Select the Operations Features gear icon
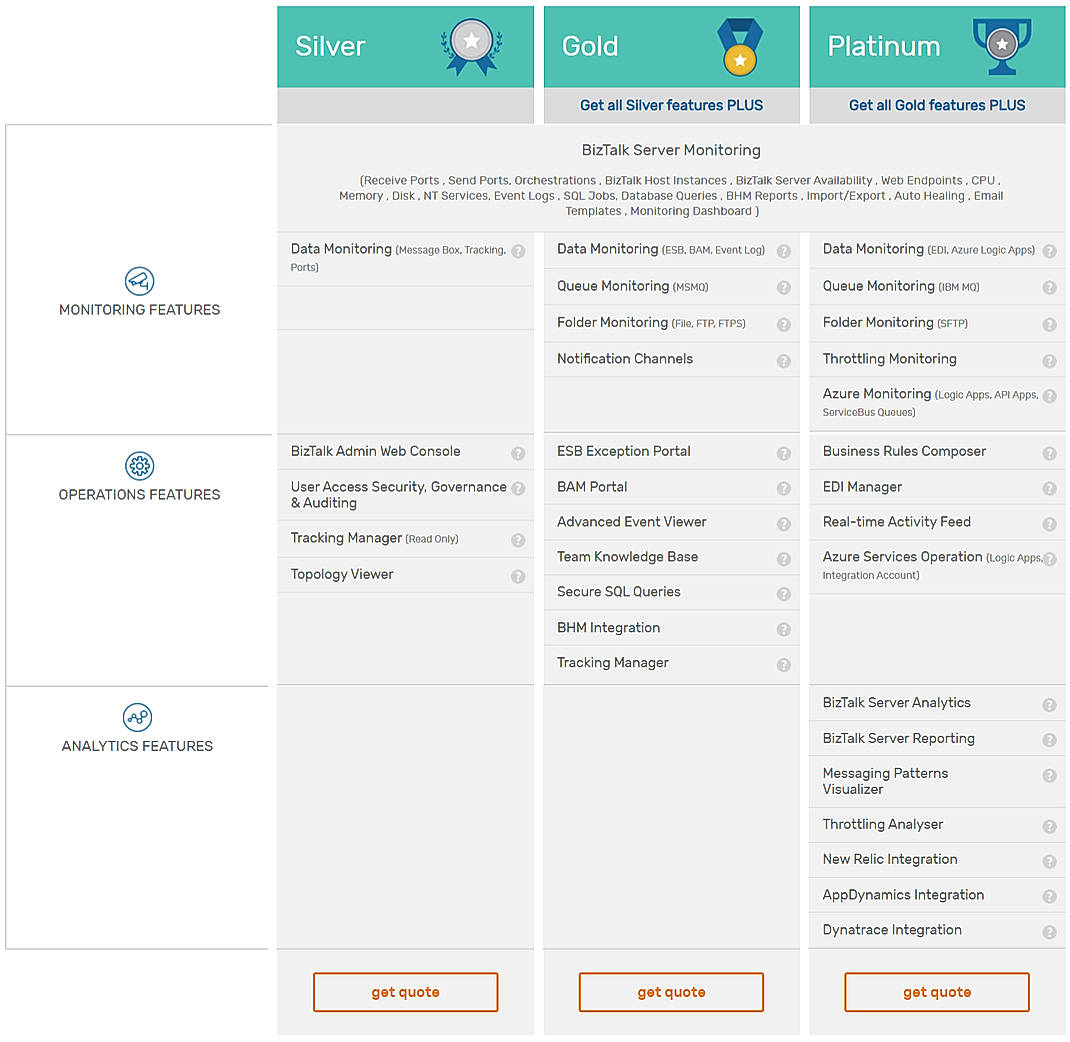The image size is (1070, 1042). tap(139, 466)
